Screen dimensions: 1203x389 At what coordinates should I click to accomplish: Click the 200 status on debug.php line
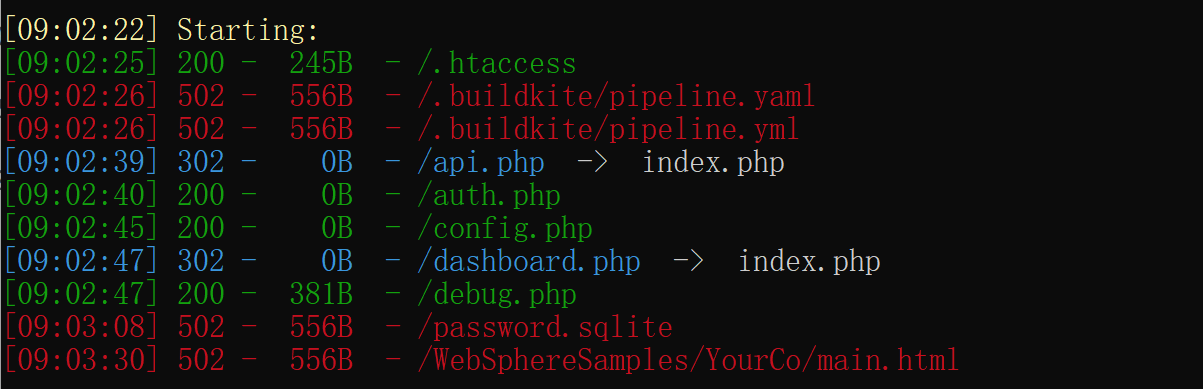201,295
